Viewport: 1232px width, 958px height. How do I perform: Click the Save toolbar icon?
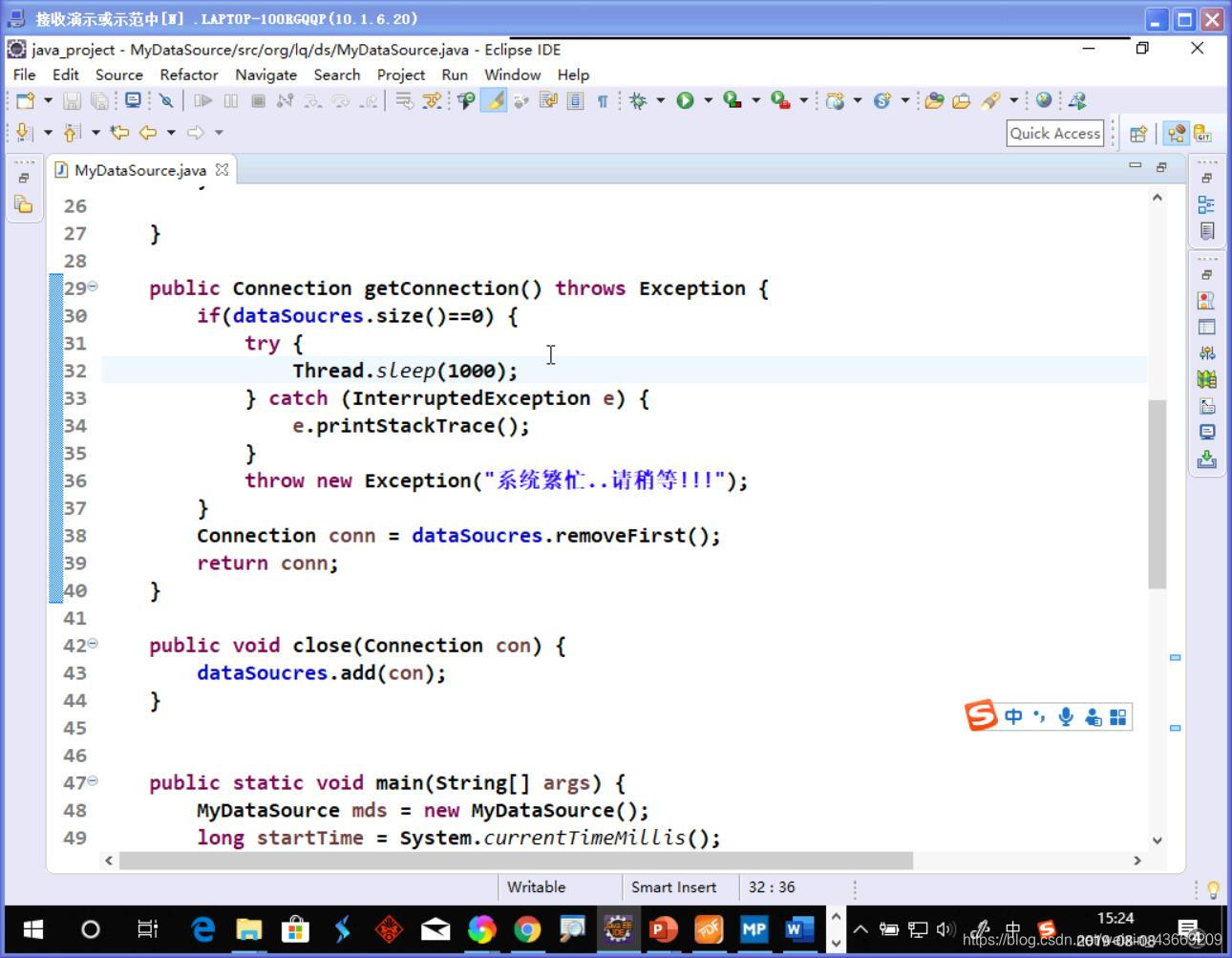(x=72, y=100)
